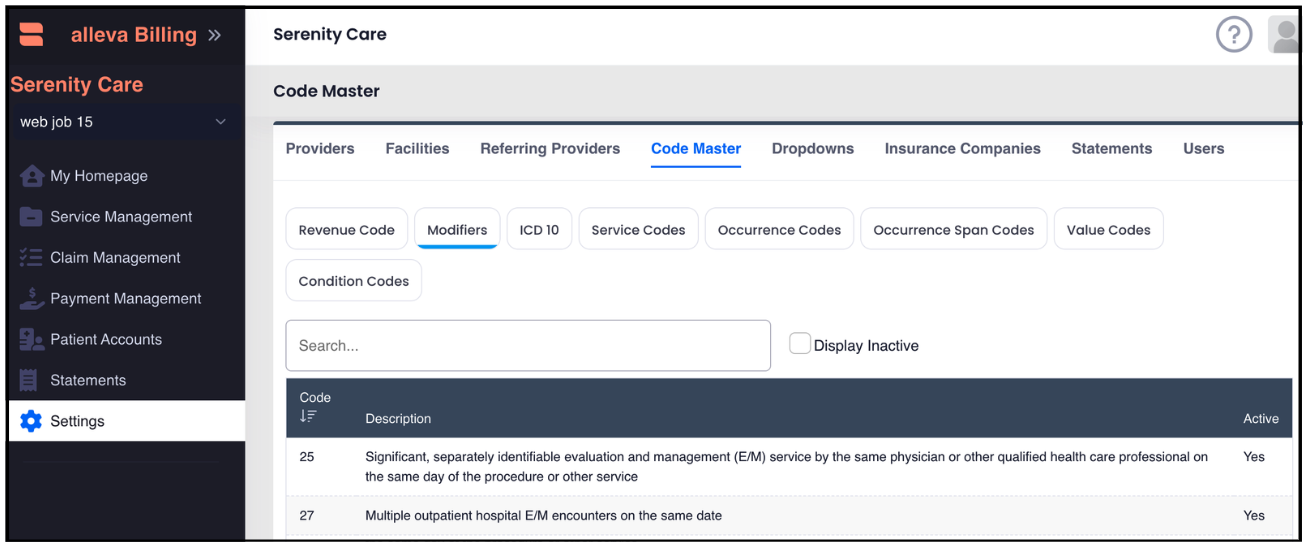The height and width of the screenshot is (546, 1309).
Task: Collapse sidebar with double chevron icon
Action: (x=214, y=35)
